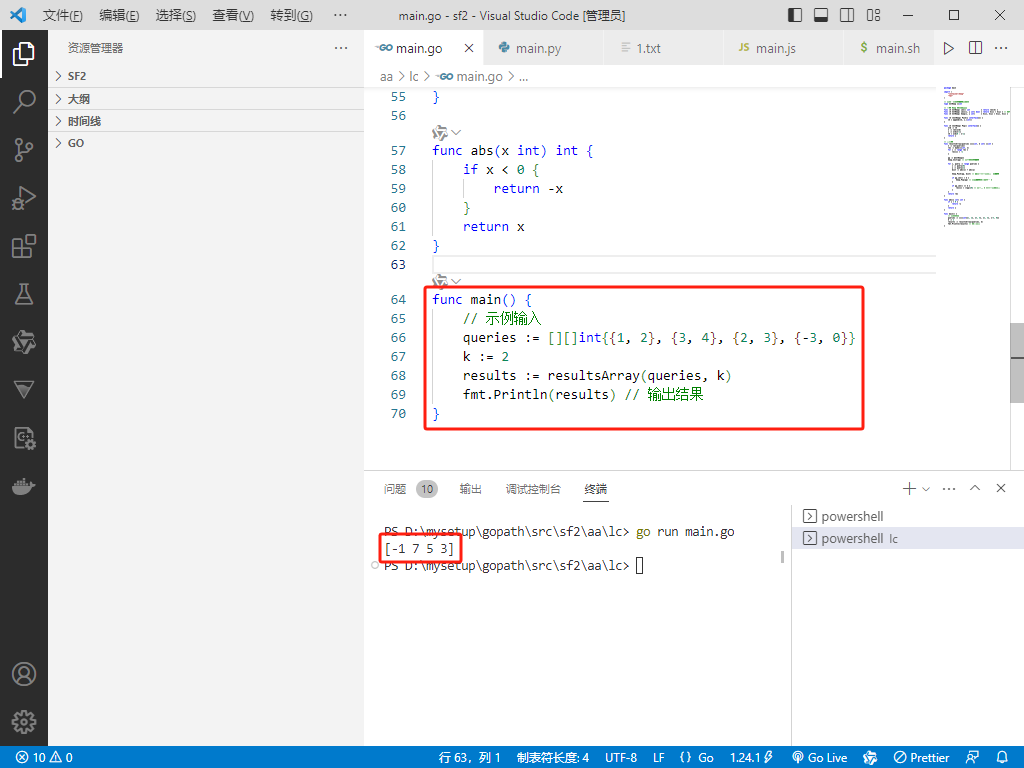Open the overflow menu ellipsis in menu bar
The height and width of the screenshot is (768, 1024).
pos(340,15)
